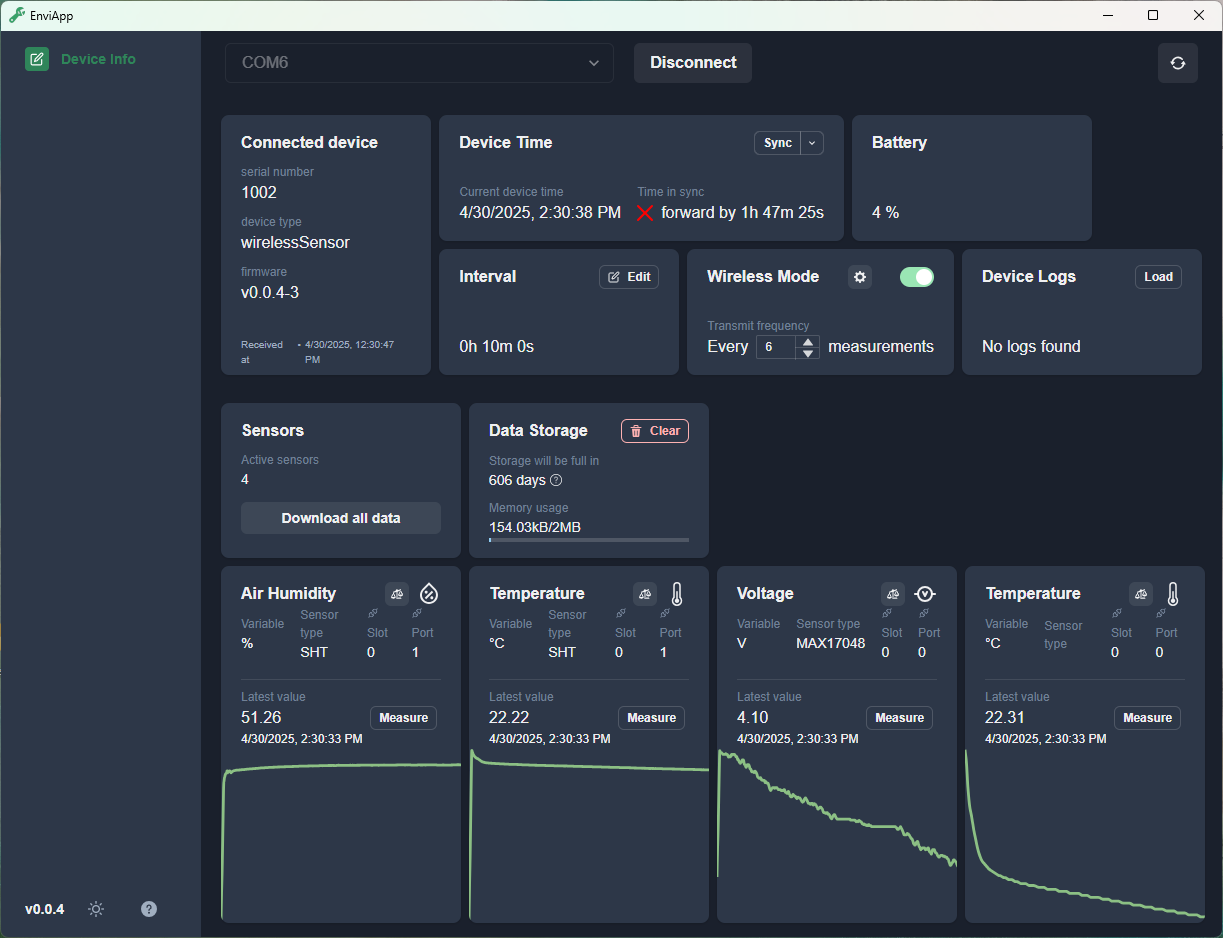
Task: Click the calibration scale icon in Voltage card
Action: click(893, 594)
